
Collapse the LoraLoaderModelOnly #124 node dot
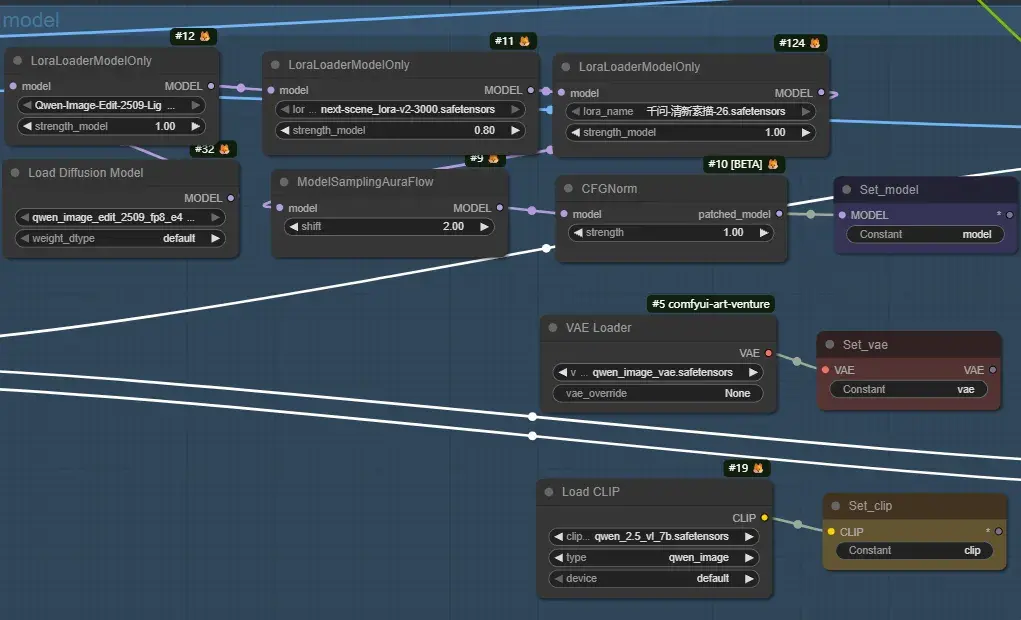[x=566, y=66]
